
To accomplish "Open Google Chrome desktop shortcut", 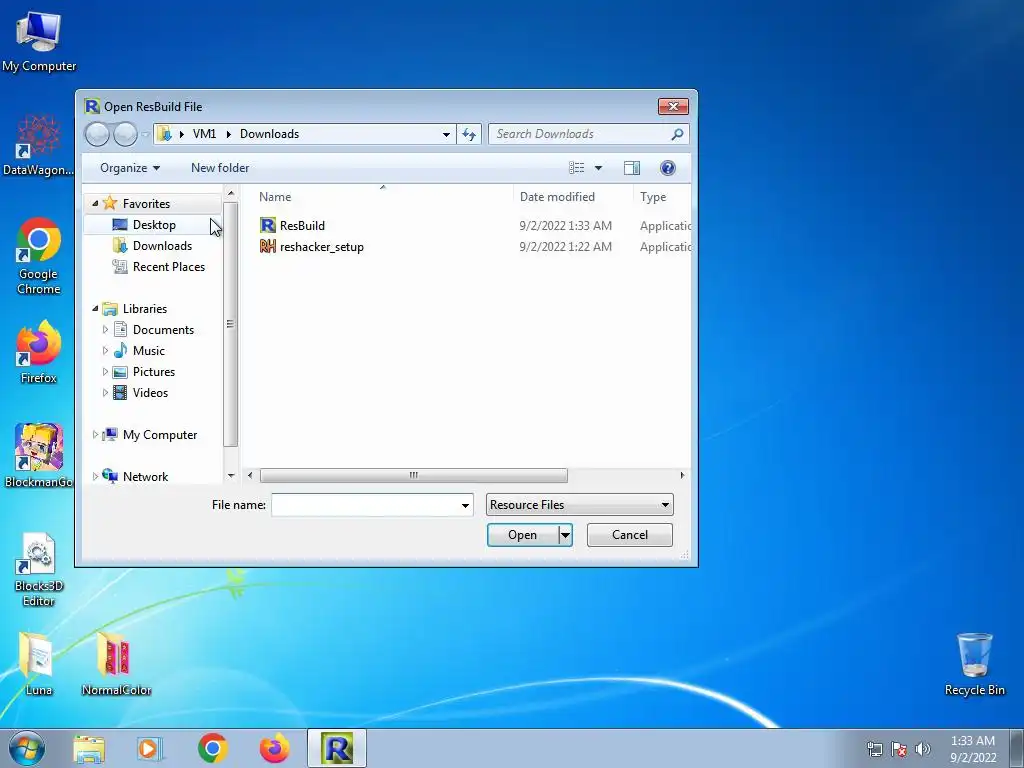I will (39, 256).
